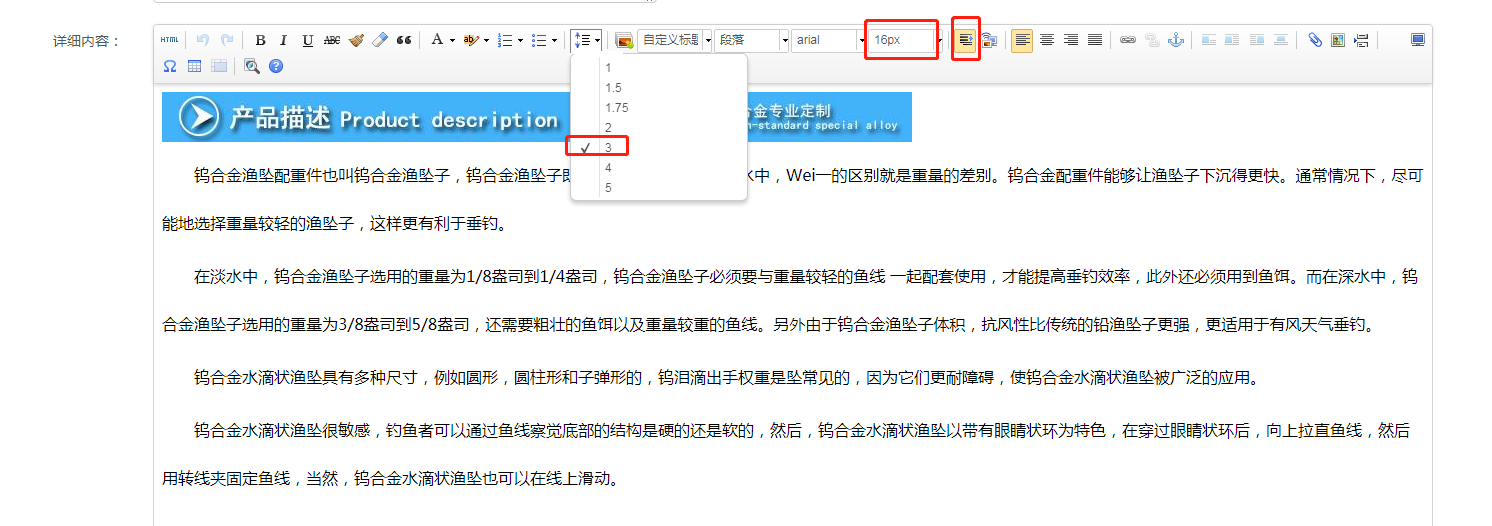Image resolution: width=1492 pixels, height=526 pixels.
Task: Undo the last edit
Action: [203, 40]
